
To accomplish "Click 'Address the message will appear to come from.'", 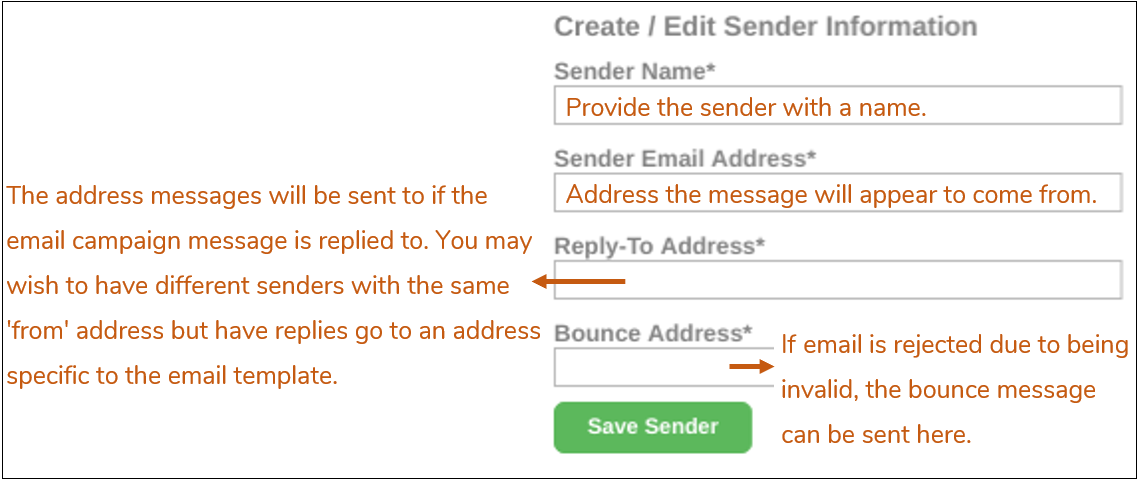I will coord(832,195).
